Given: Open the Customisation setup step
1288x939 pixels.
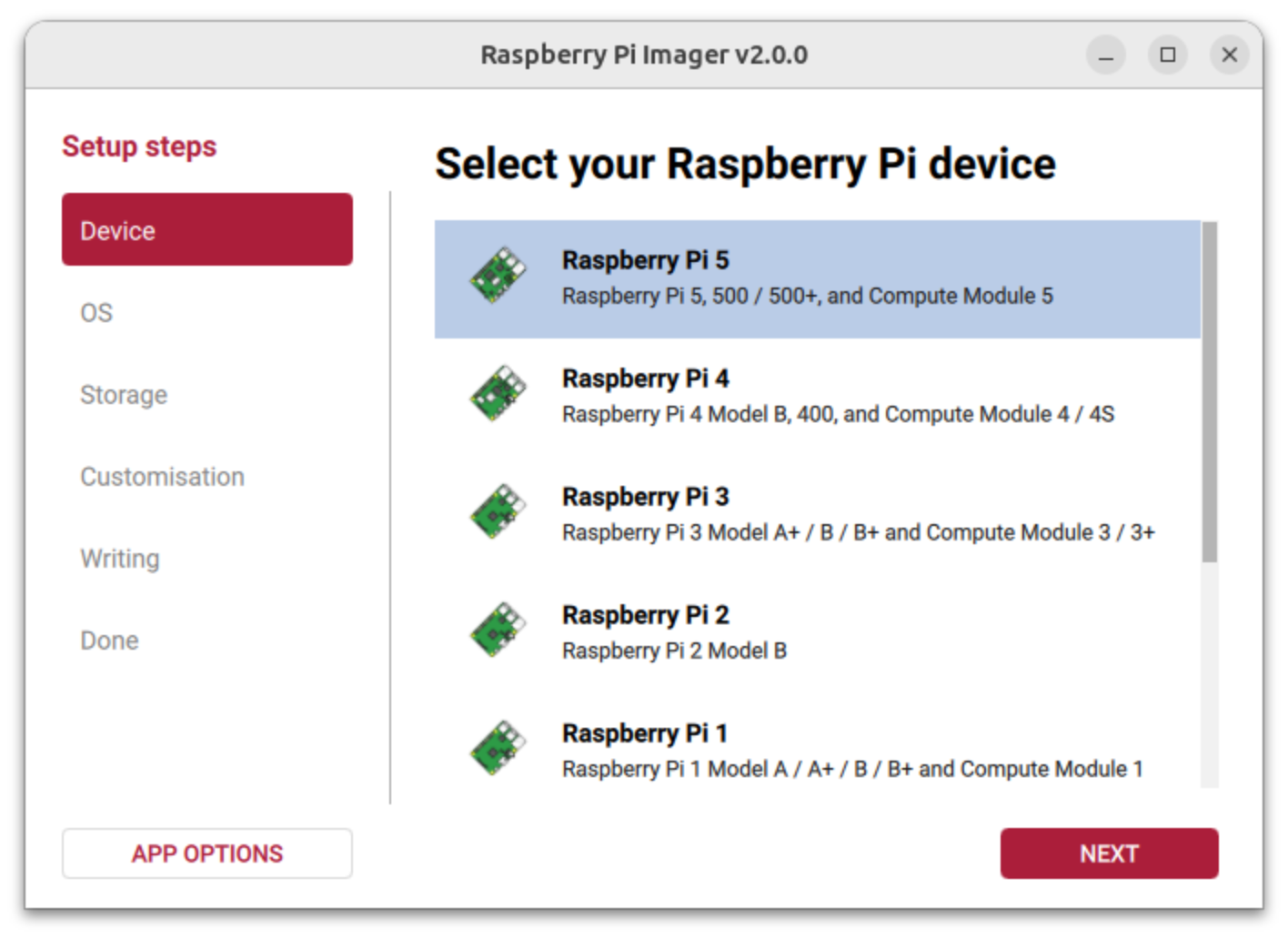Looking at the screenshot, I should point(163,476).
